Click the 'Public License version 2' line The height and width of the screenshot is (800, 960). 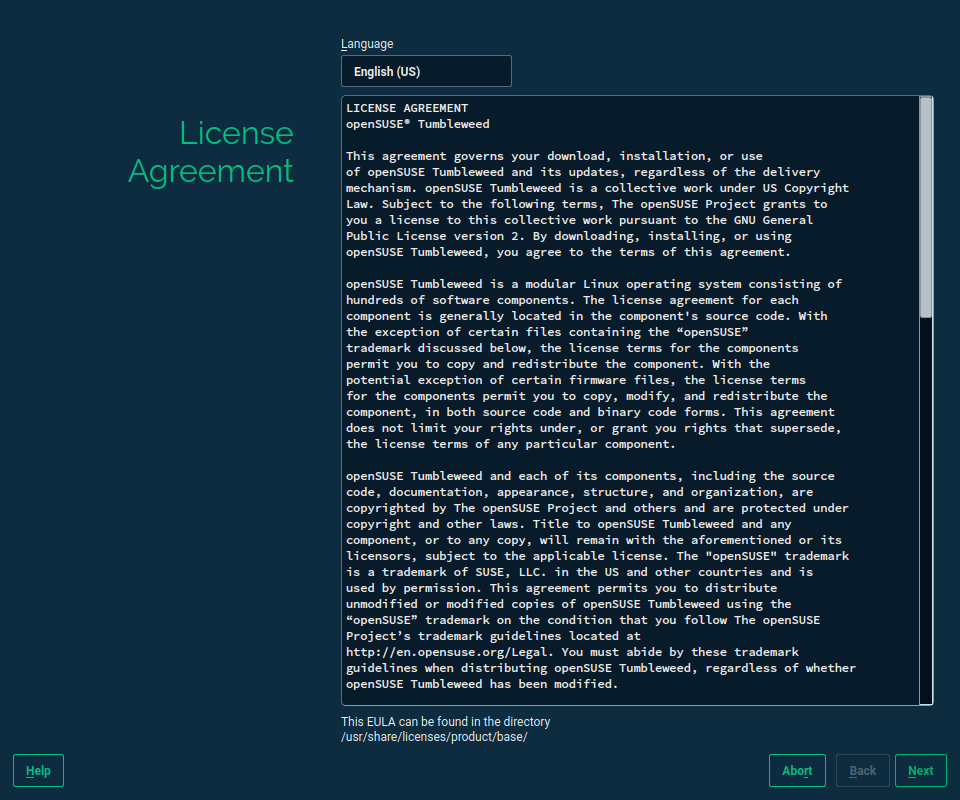click(x=568, y=236)
